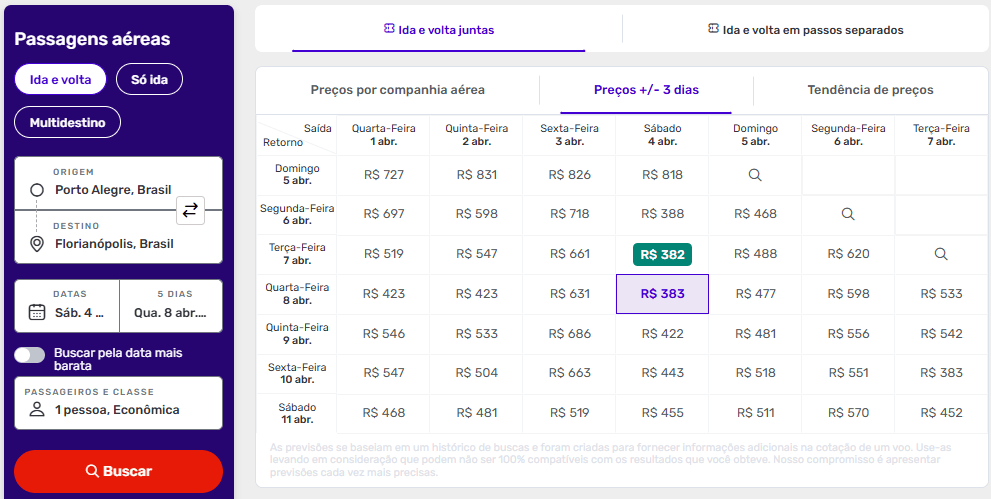This screenshot has width=991, height=499.
Task: Choose the Multidestino trip option
Action: [67, 122]
